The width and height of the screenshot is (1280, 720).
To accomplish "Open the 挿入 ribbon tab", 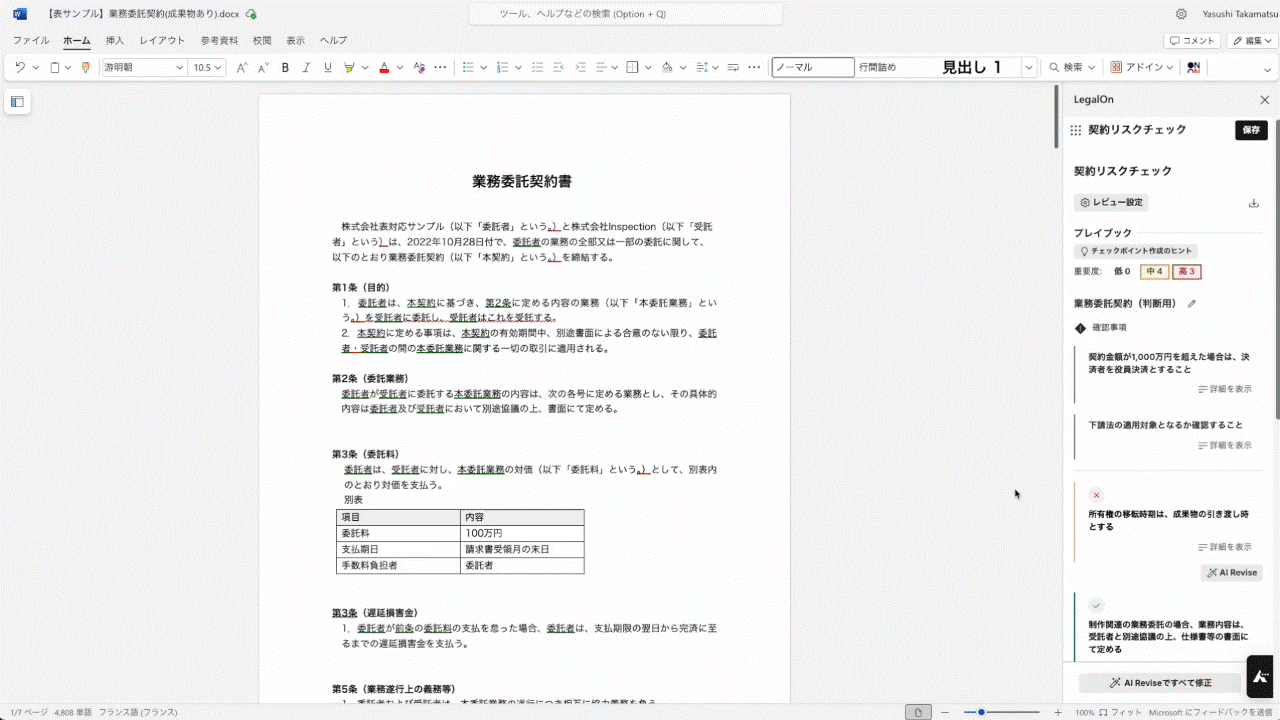I will (x=115, y=41).
